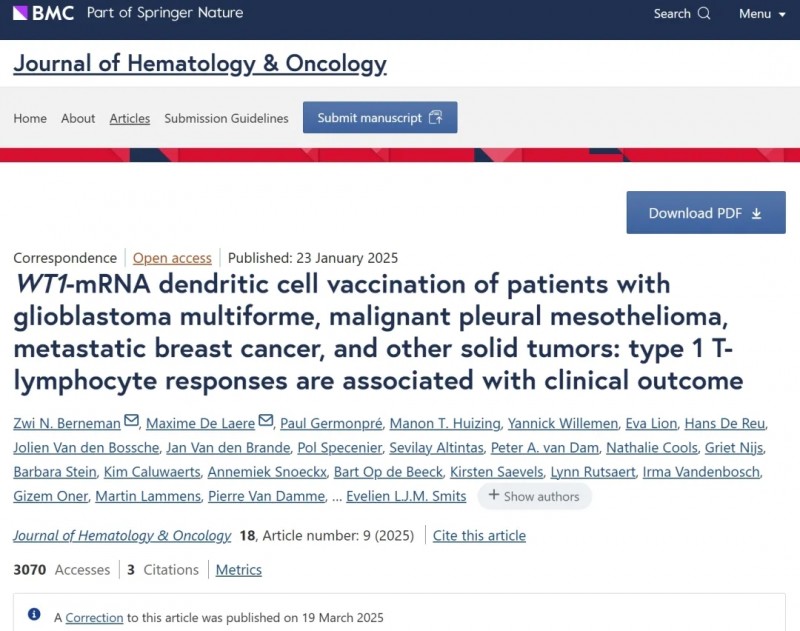This screenshot has width=800, height=631.
Task: Open Submission Guidelines page
Action: 226,118
